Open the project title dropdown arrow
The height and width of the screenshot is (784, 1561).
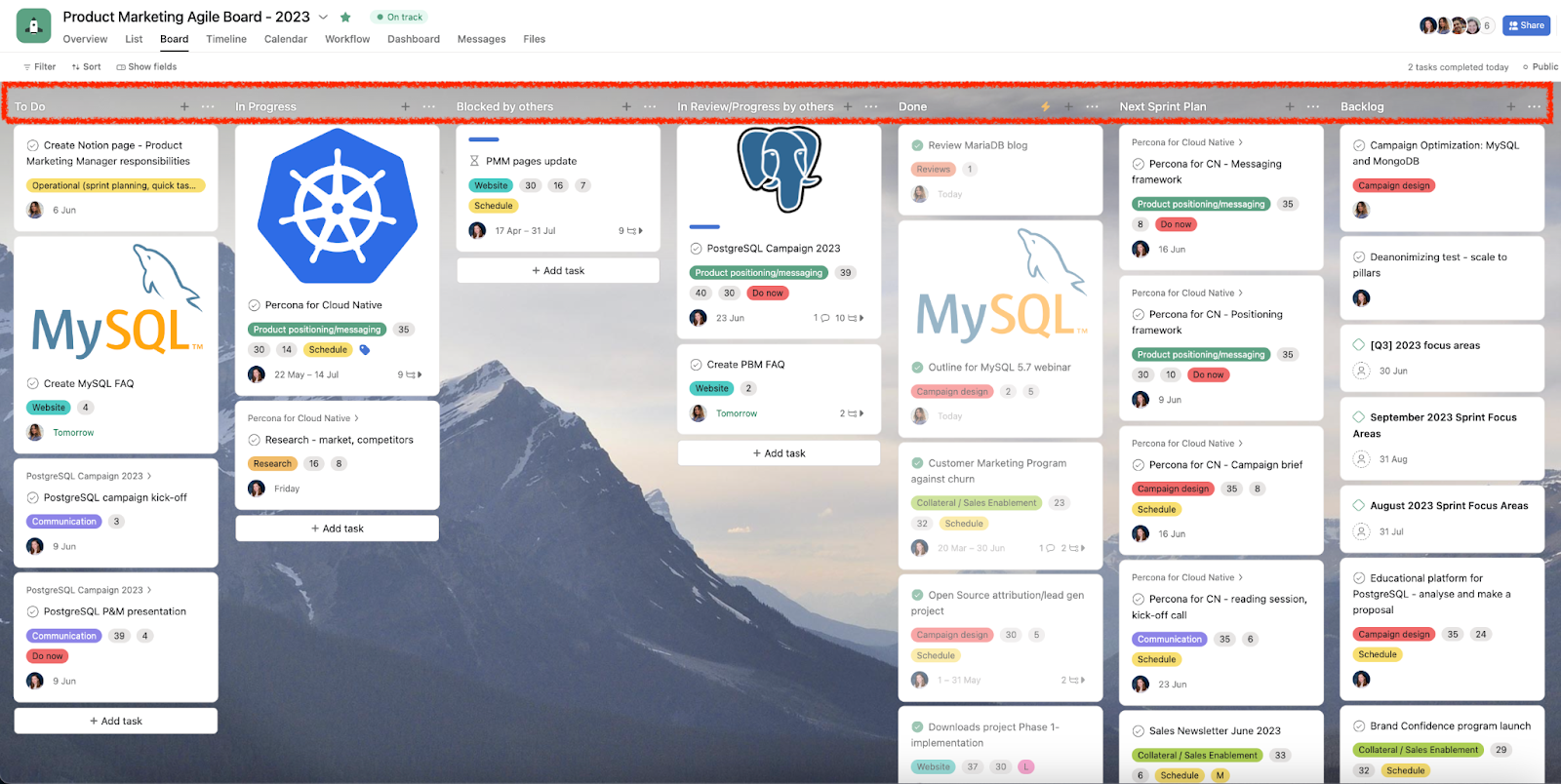323,18
